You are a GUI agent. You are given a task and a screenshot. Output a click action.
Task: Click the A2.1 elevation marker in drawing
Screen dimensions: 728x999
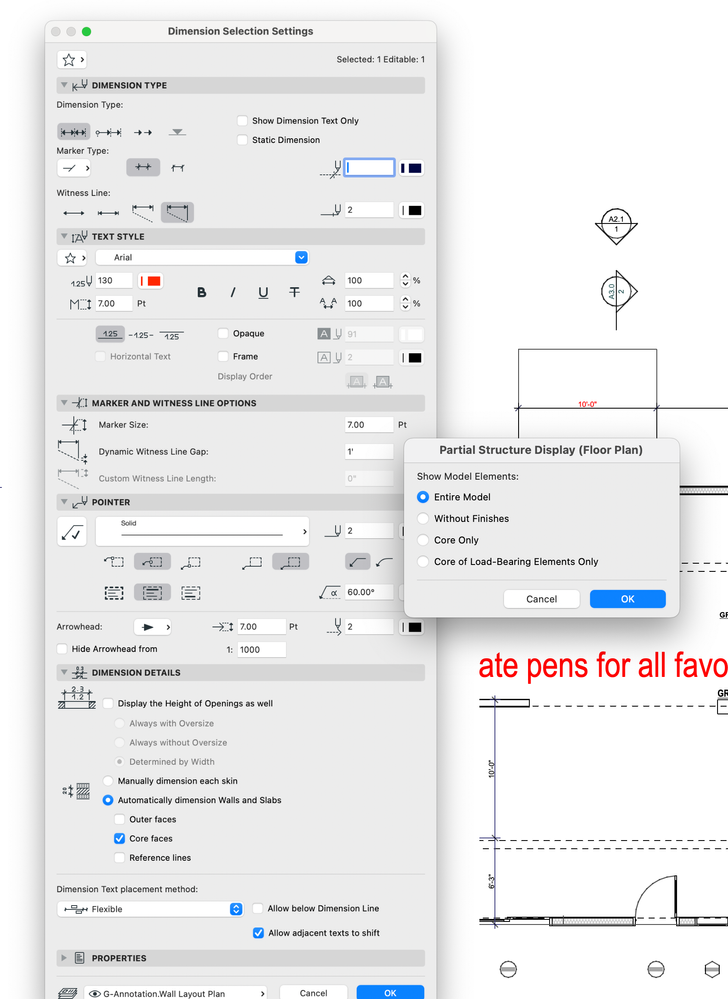(616, 226)
